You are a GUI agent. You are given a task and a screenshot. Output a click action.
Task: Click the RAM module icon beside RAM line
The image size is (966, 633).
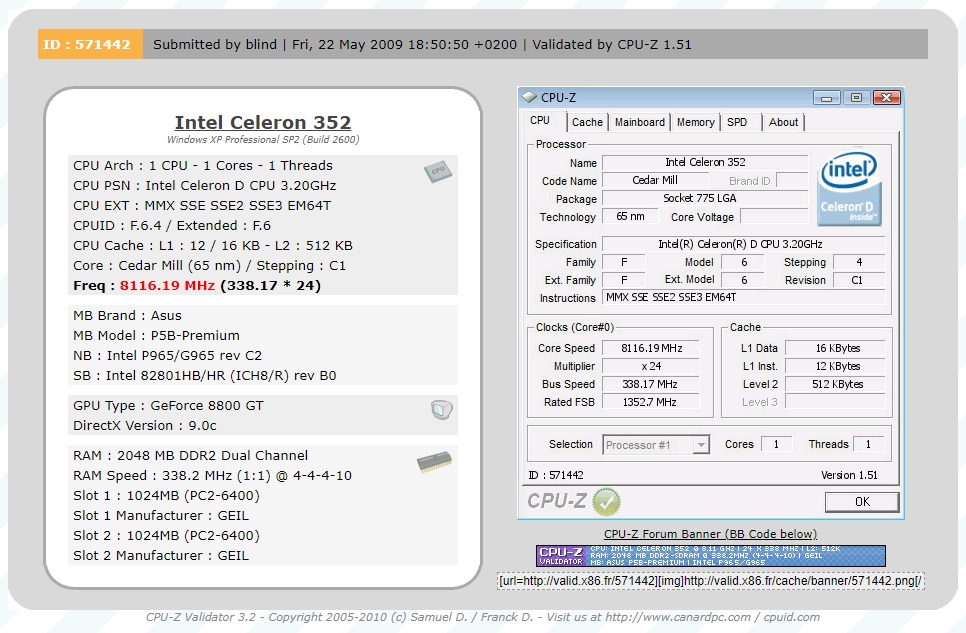434,462
